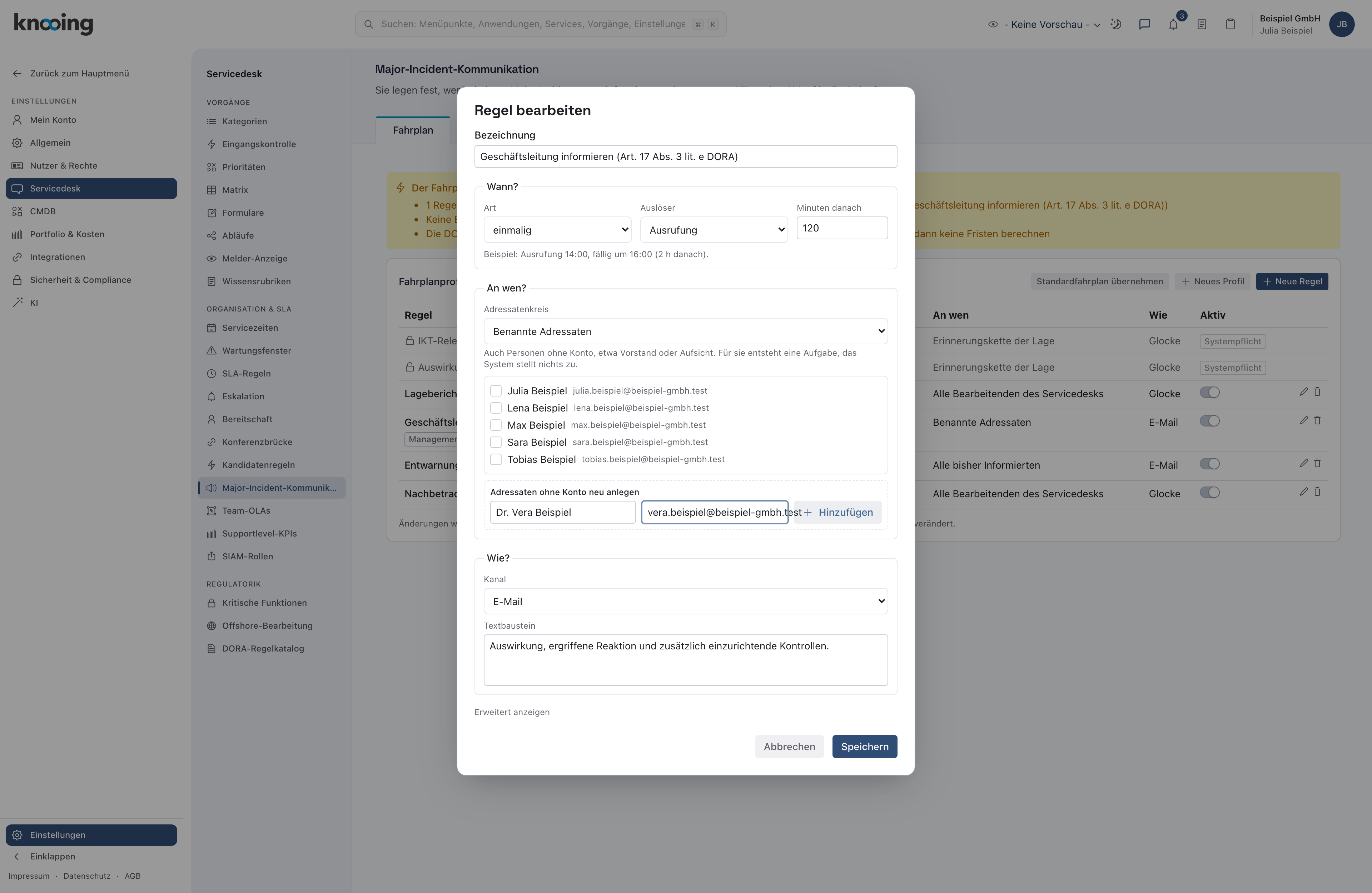
Task: Toggle active switch for Entwarnung rule
Action: (x=1209, y=464)
